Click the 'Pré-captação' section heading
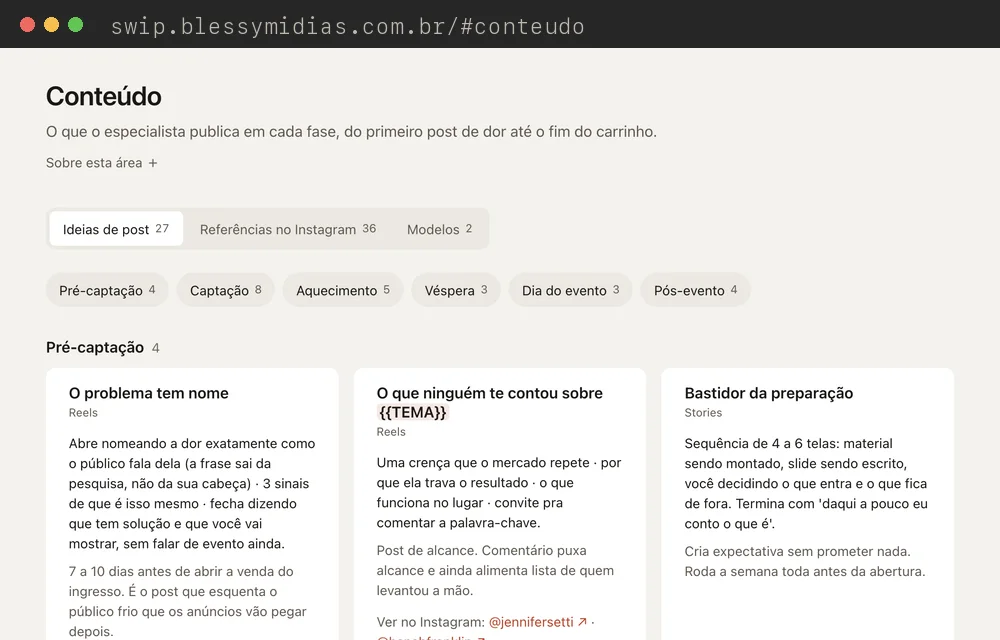This screenshot has width=1000, height=640. point(95,347)
